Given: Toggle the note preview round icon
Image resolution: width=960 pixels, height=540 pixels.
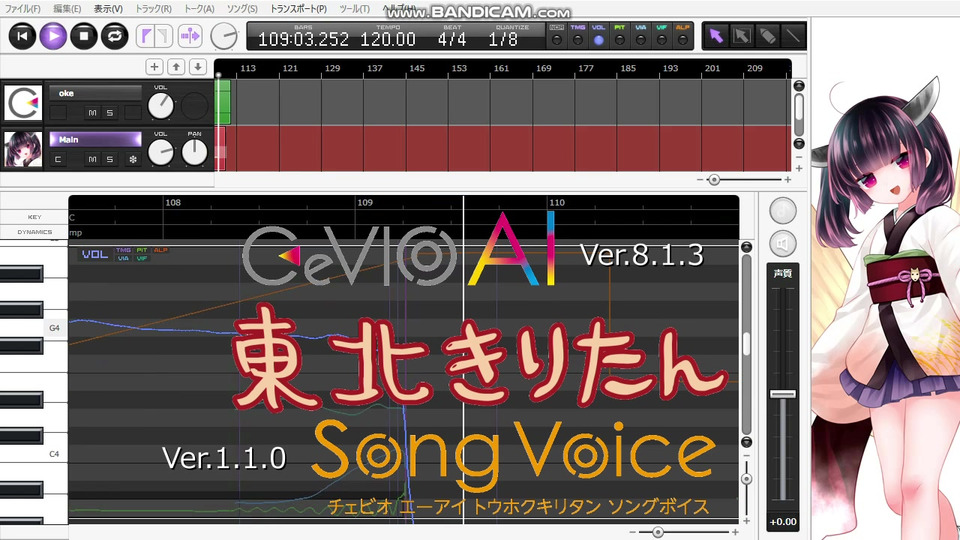Looking at the screenshot, I should pos(782,210).
